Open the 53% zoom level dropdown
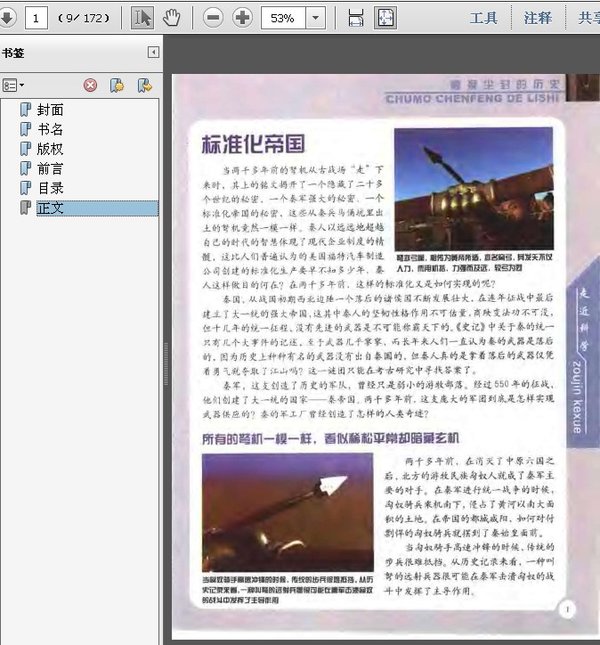The height and width of the screenshot is (645, 600). pos(316,18)
